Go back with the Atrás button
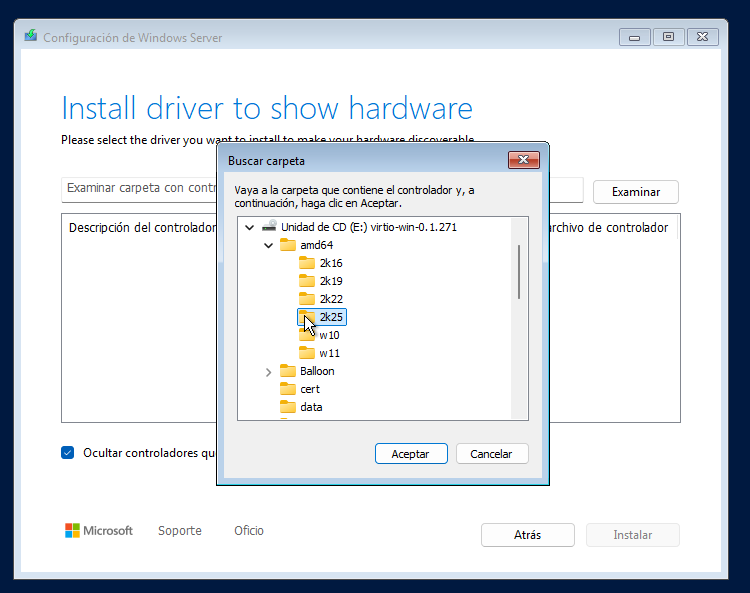The image size is (750, 593). tap(527, 535)
